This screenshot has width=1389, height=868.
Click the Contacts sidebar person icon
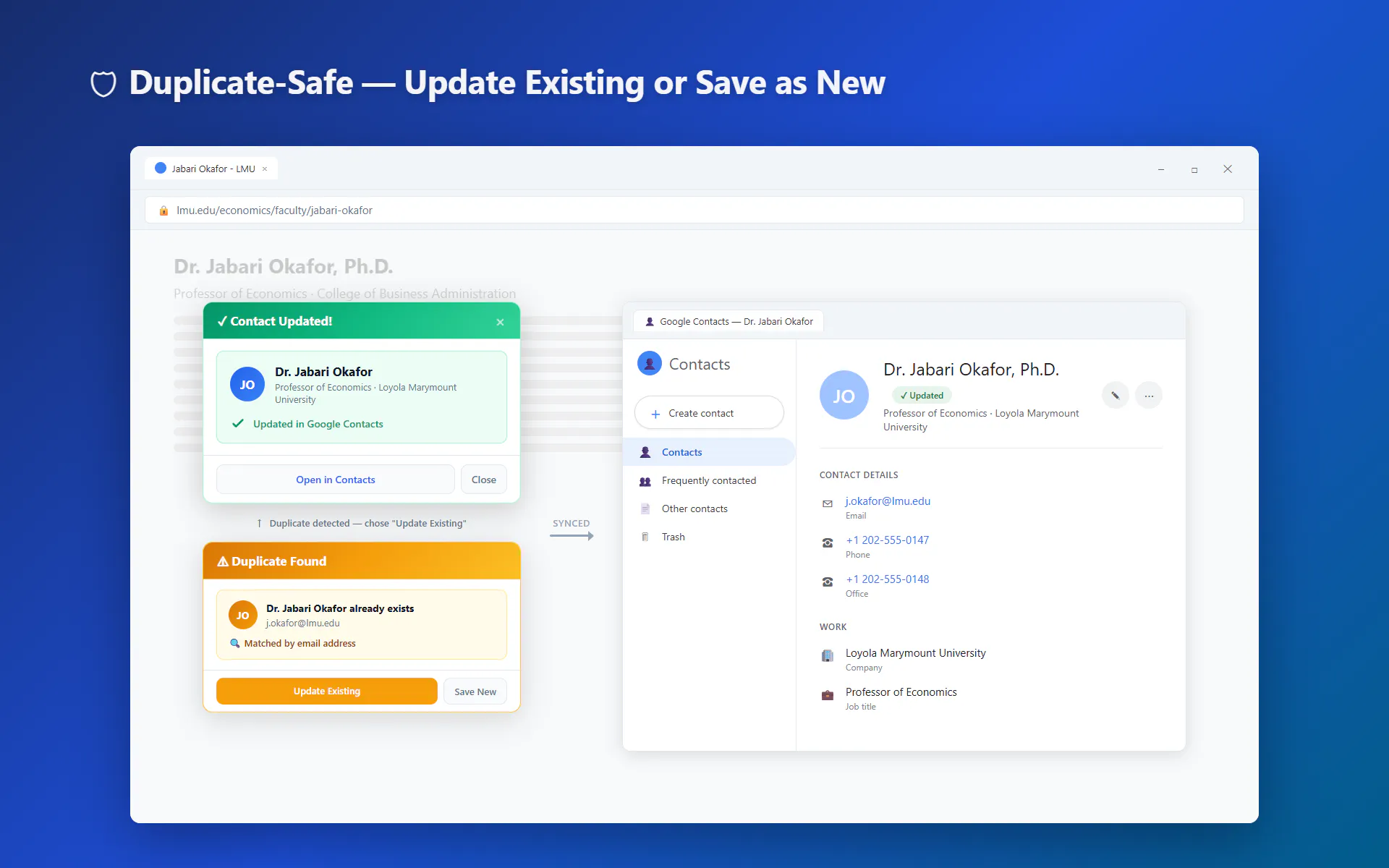pos(645,453)
